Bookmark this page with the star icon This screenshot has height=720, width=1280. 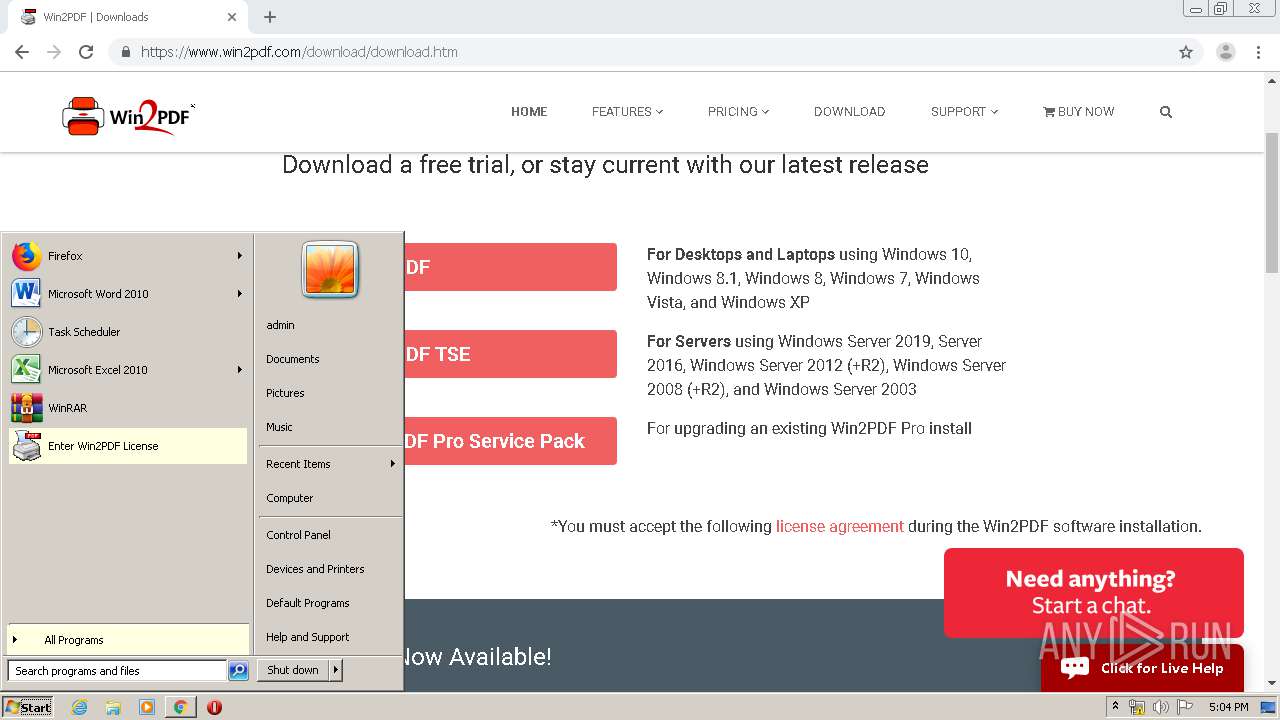click(1186, 52)
